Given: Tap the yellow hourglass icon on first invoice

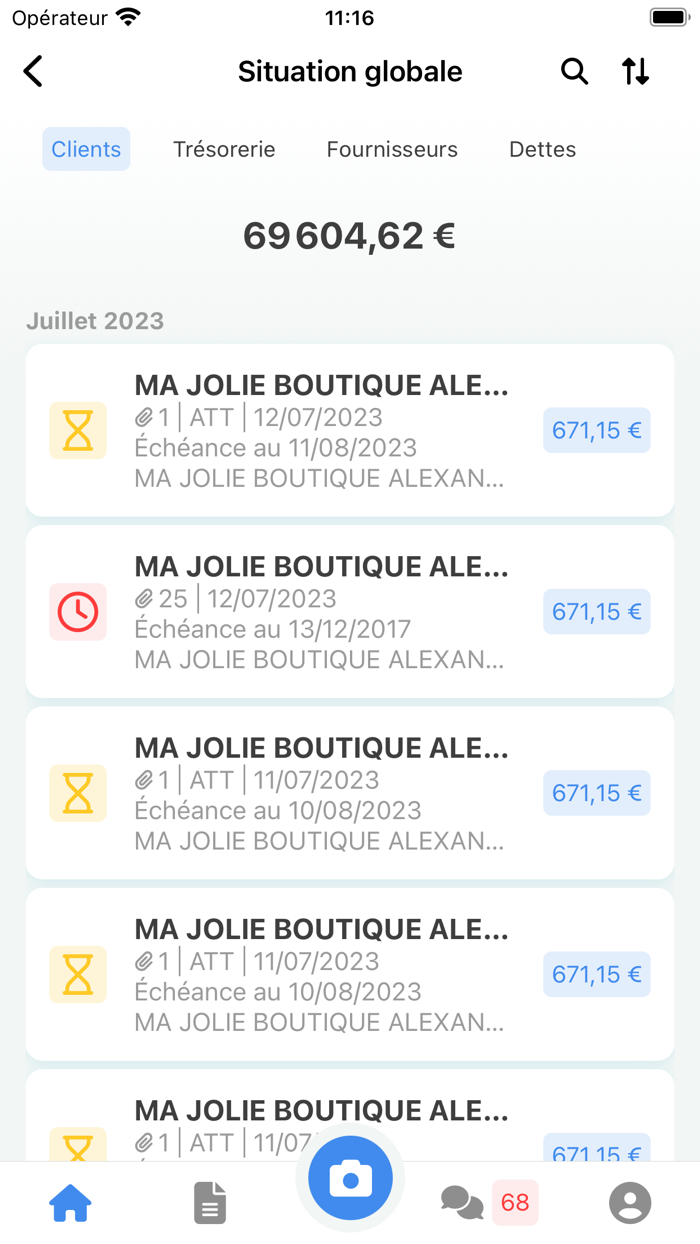Looking at the screenshot, I should [77, 430].
